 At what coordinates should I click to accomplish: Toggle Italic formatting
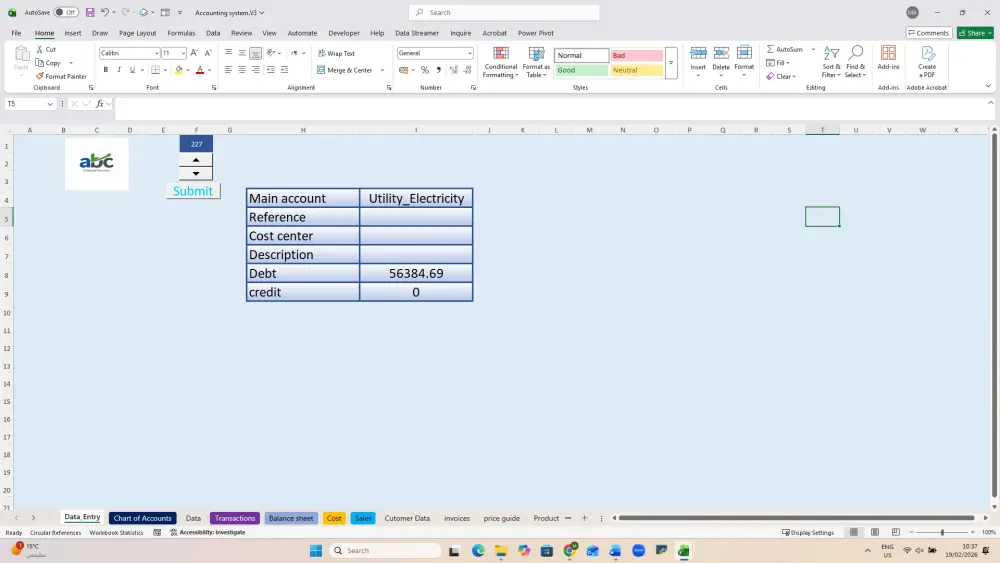(x=119, y=69)
